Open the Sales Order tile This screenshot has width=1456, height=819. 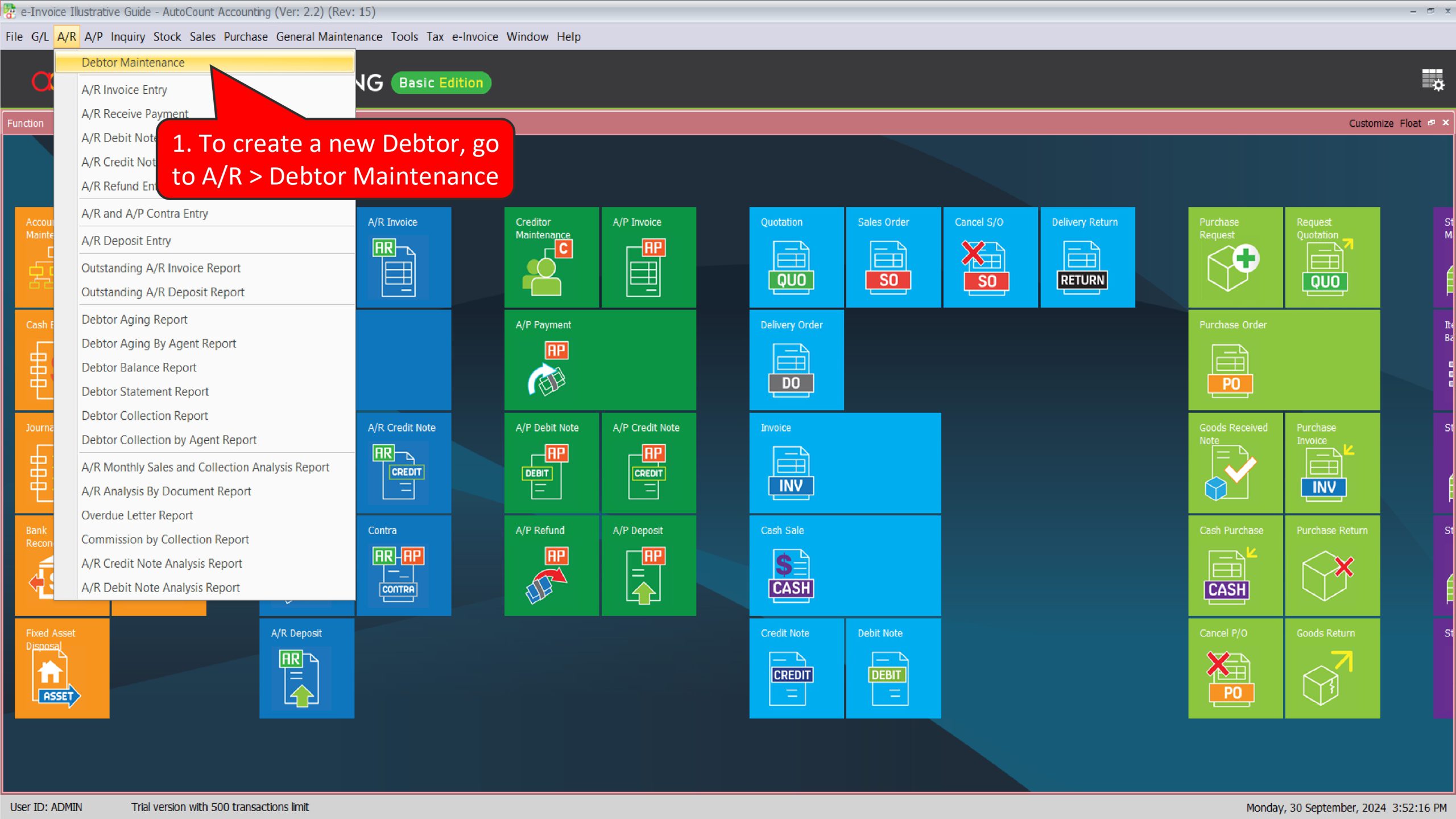pyautogui.click(x=893, y=257)
